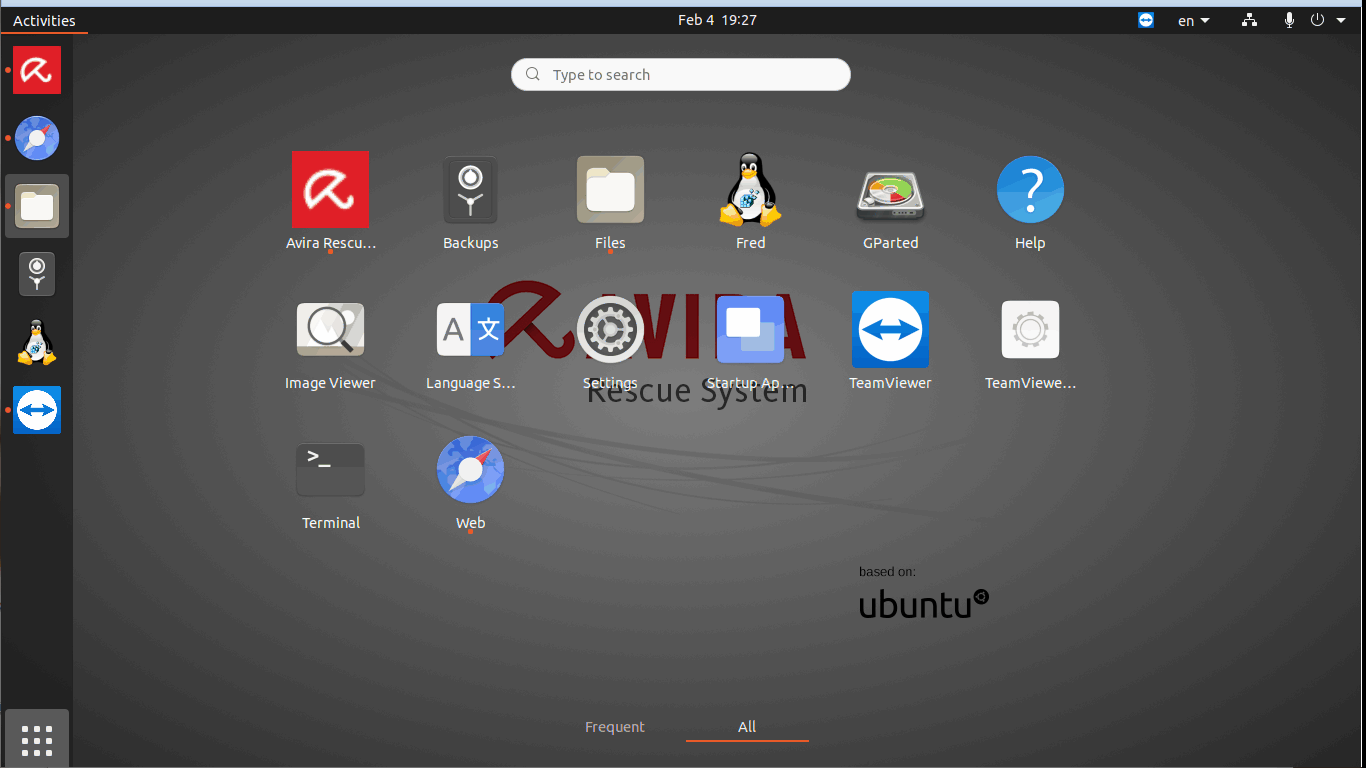Viewport: 1366px width, 768px height.
Task: Open the TeamViewer settings gear app
Action: pyautogui.click(x=1030, y=330)
